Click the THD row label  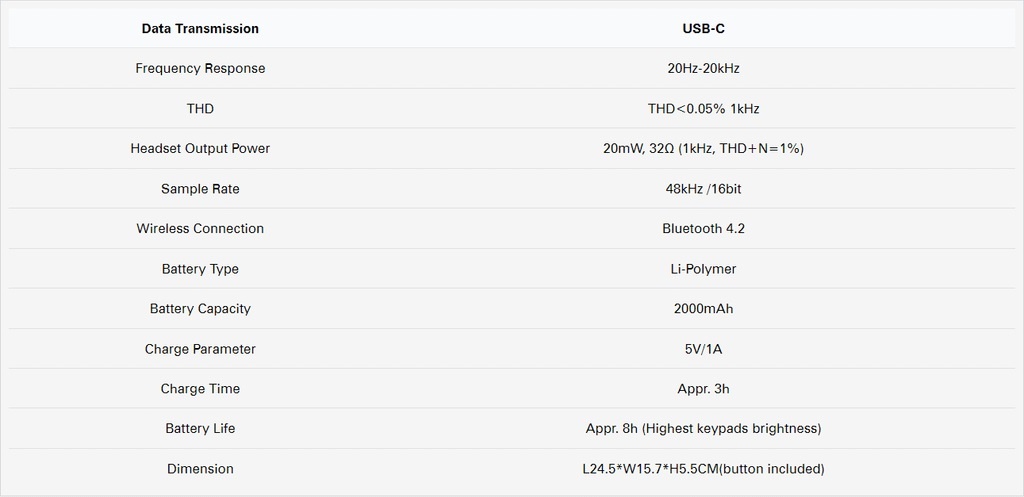coord(200,108)
